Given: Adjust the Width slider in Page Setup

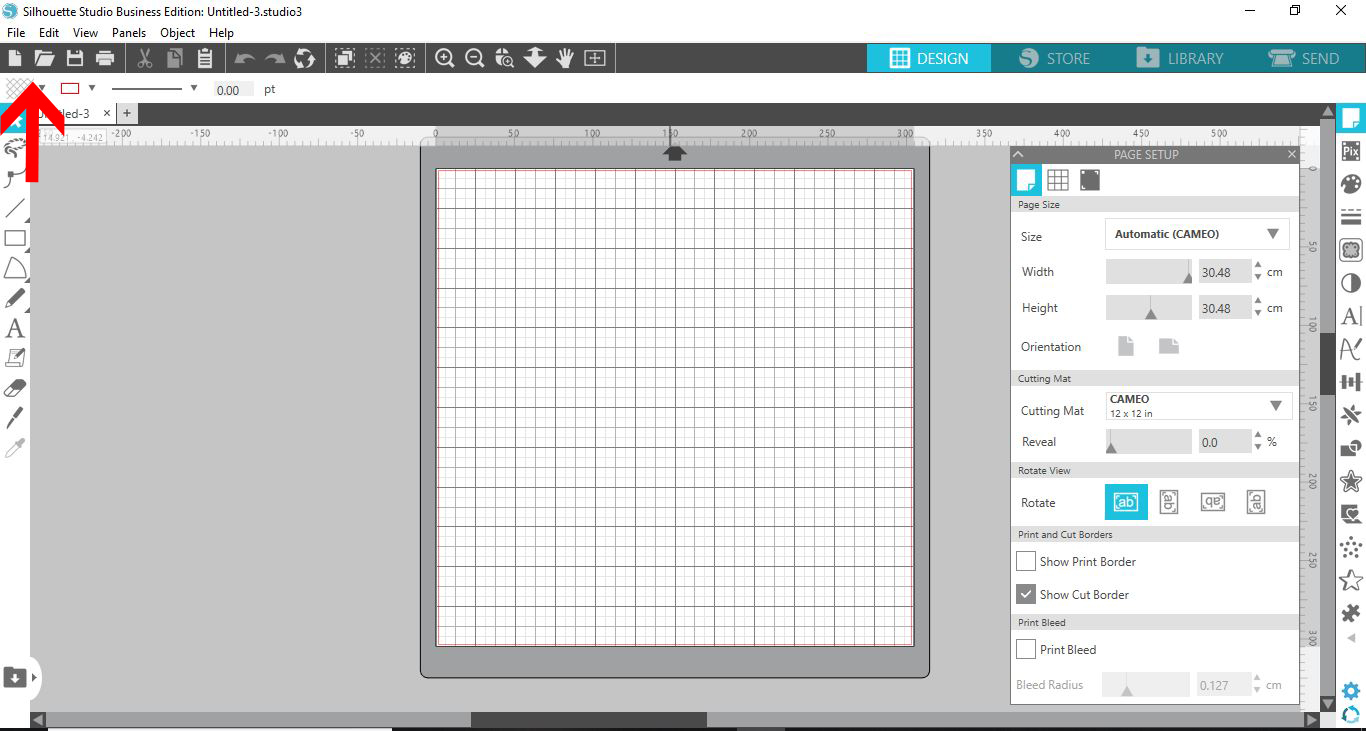Looking at the screenshot, I should tap(1149, 271).
